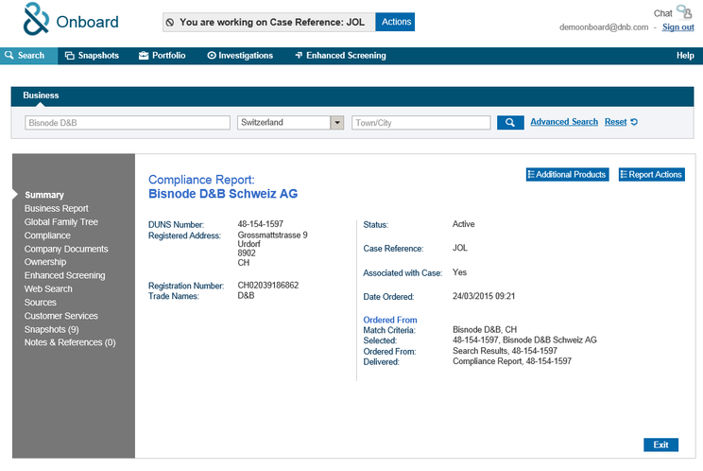Open Investigations from the navigation bar
Viewport: 703px width, 471px height.
coord(240,56)
